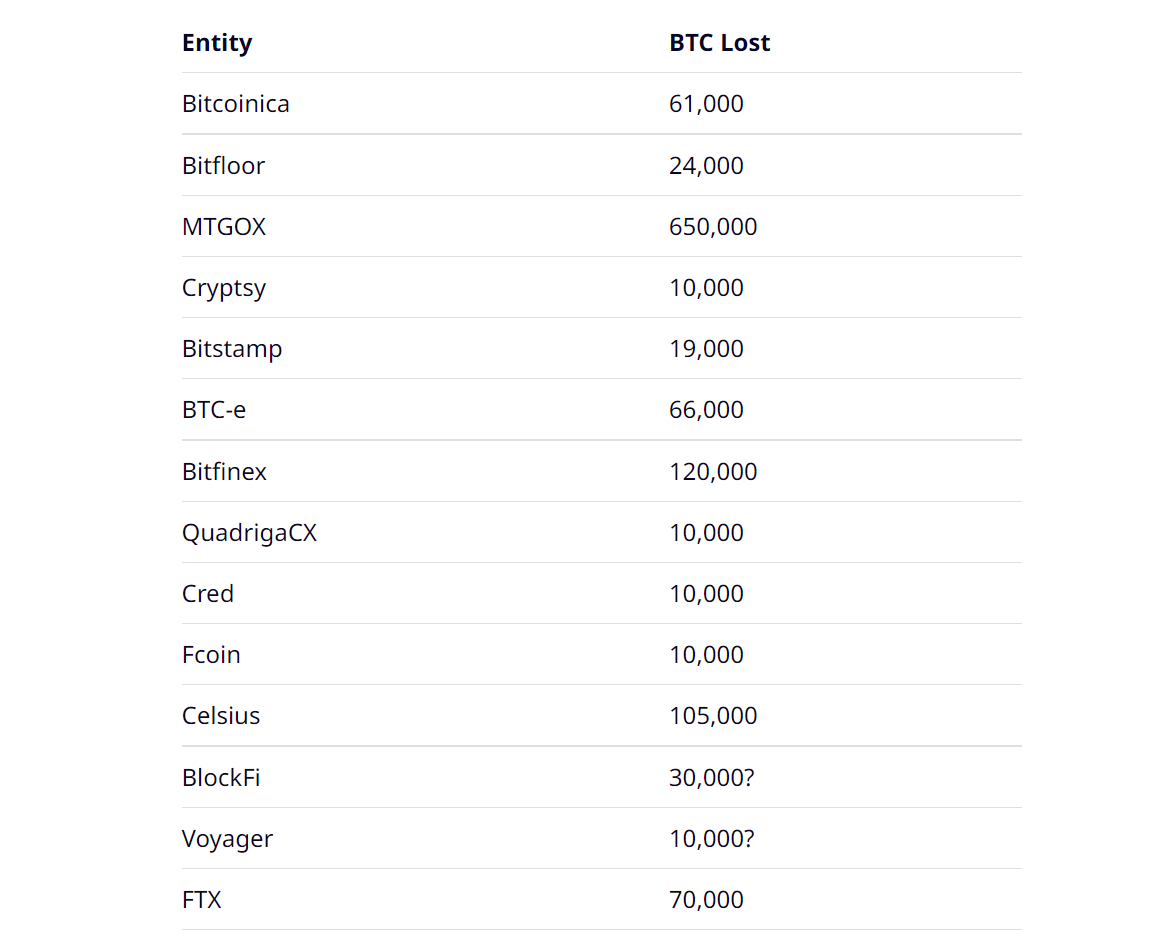Click the FTX entity cell

(x=202, y=900)
